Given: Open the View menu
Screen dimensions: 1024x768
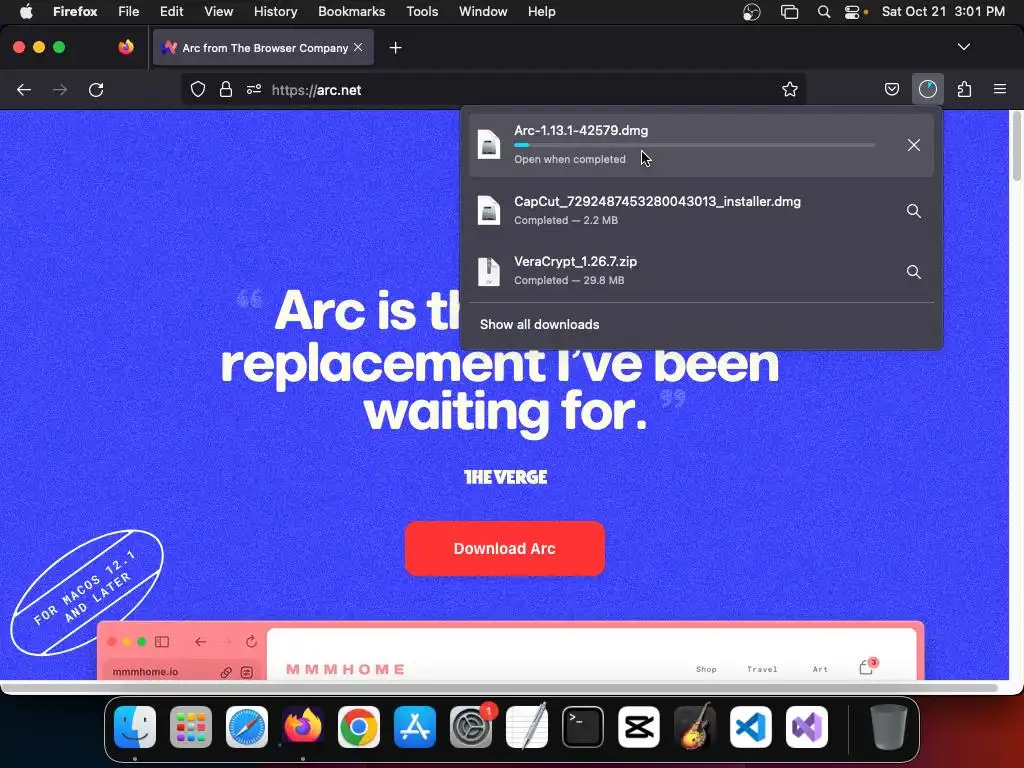Looking at the screenshot, I should click(x=218, y=12).
